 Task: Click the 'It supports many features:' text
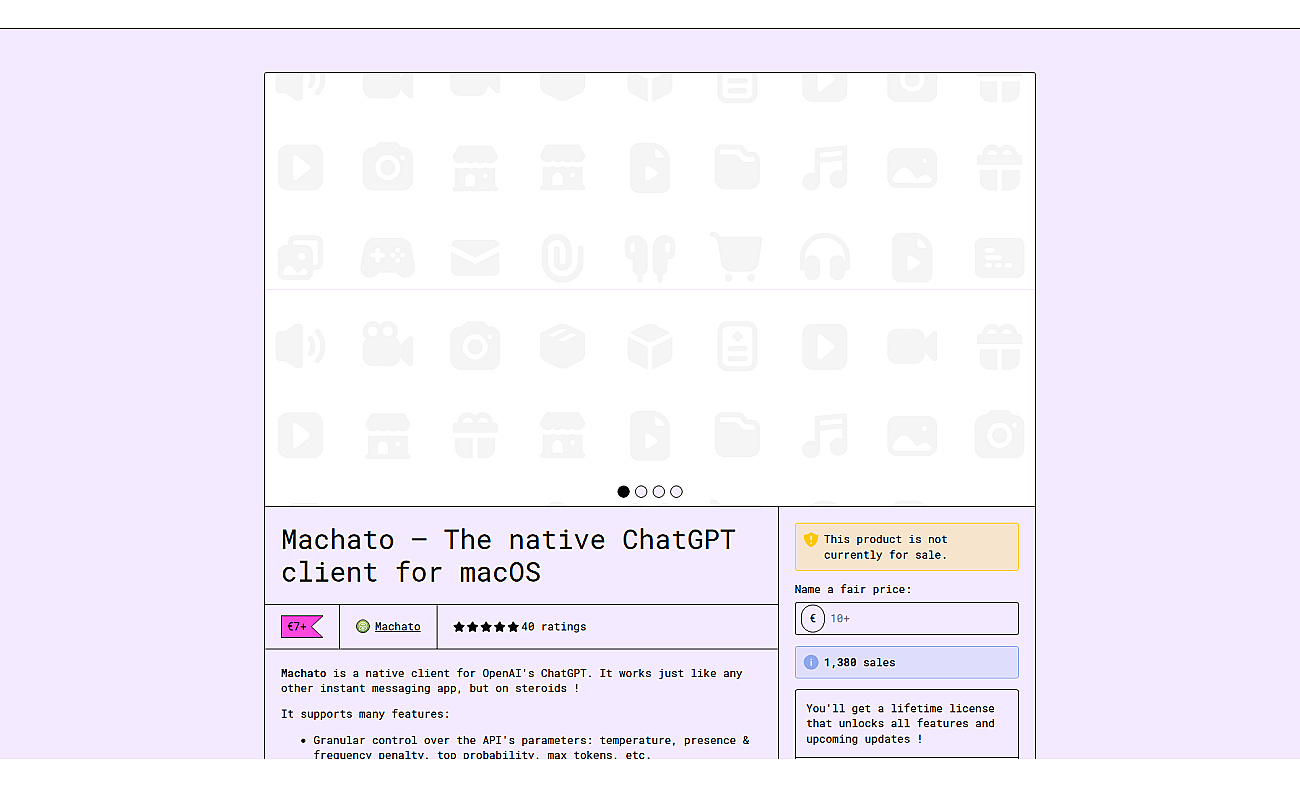pos(365,714)
